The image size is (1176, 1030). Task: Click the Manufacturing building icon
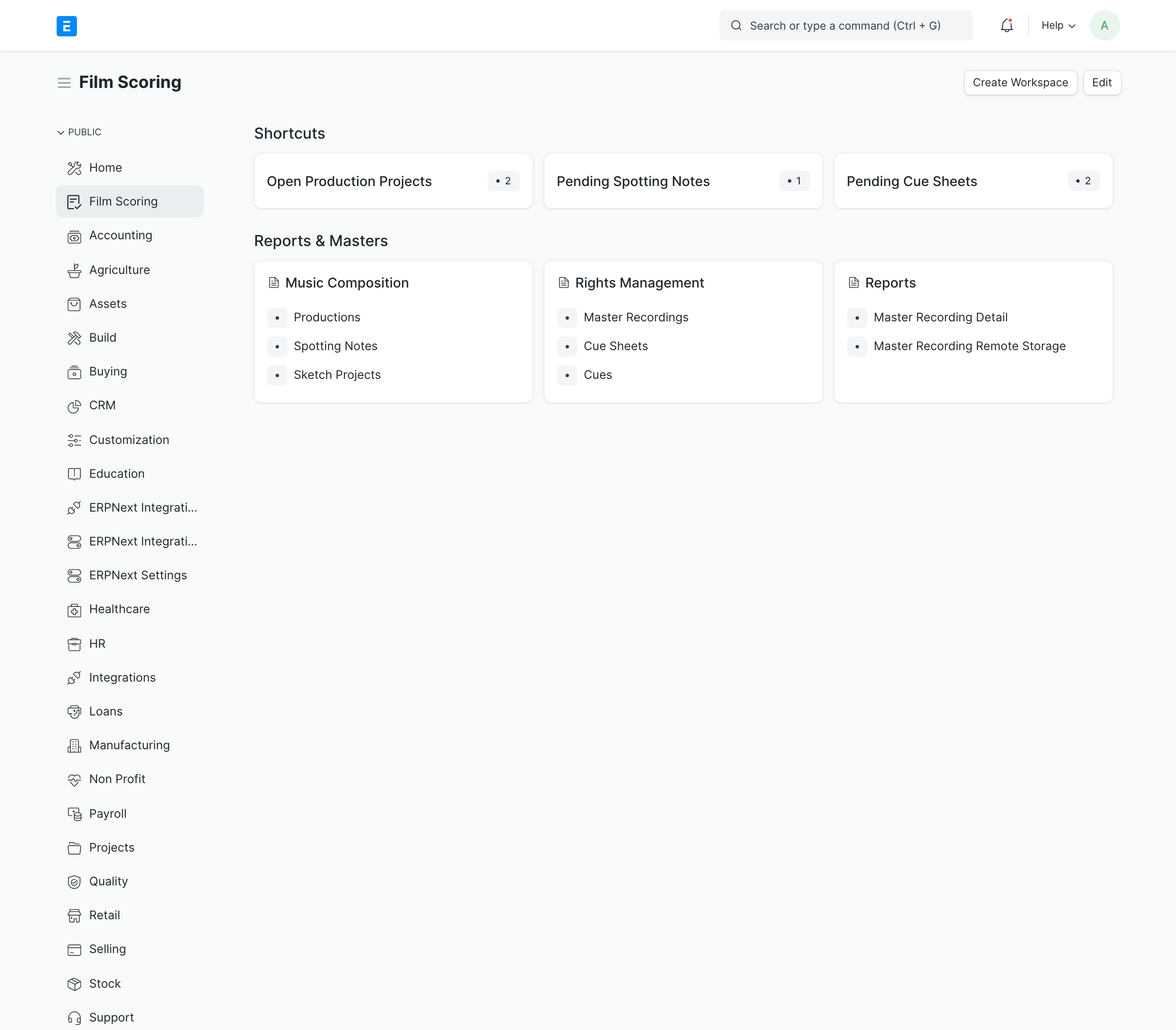(x=74, y=745)
